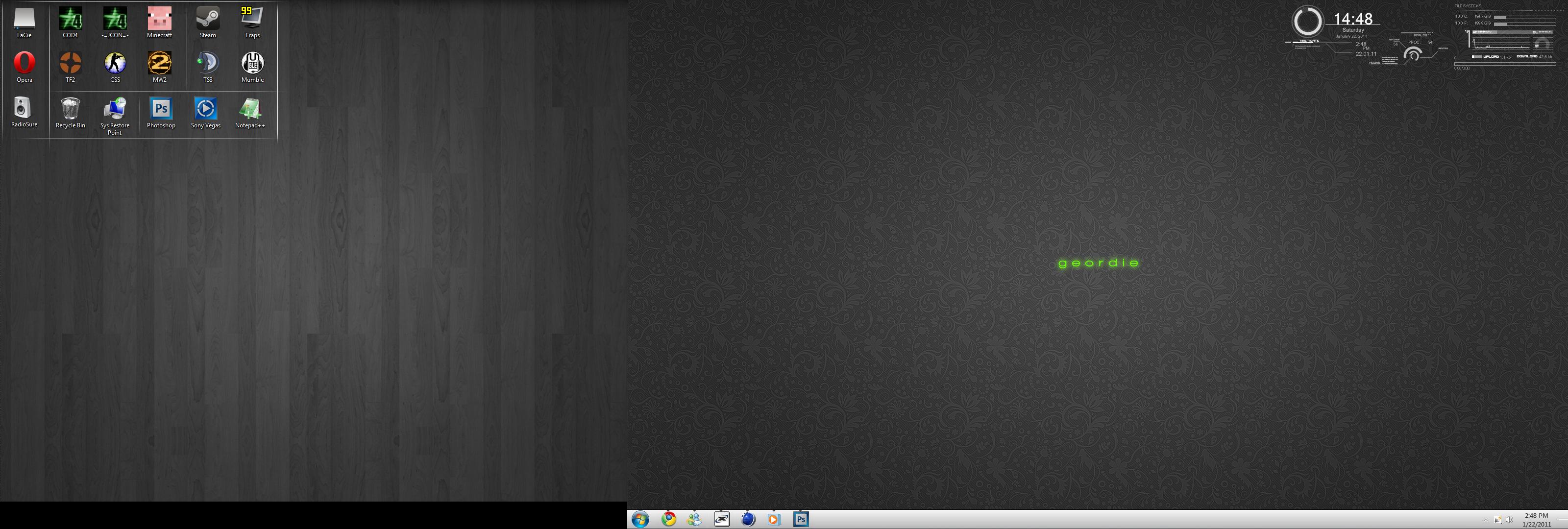
Task: Open the LaCie drive shortcut
Action: (24, 23)
